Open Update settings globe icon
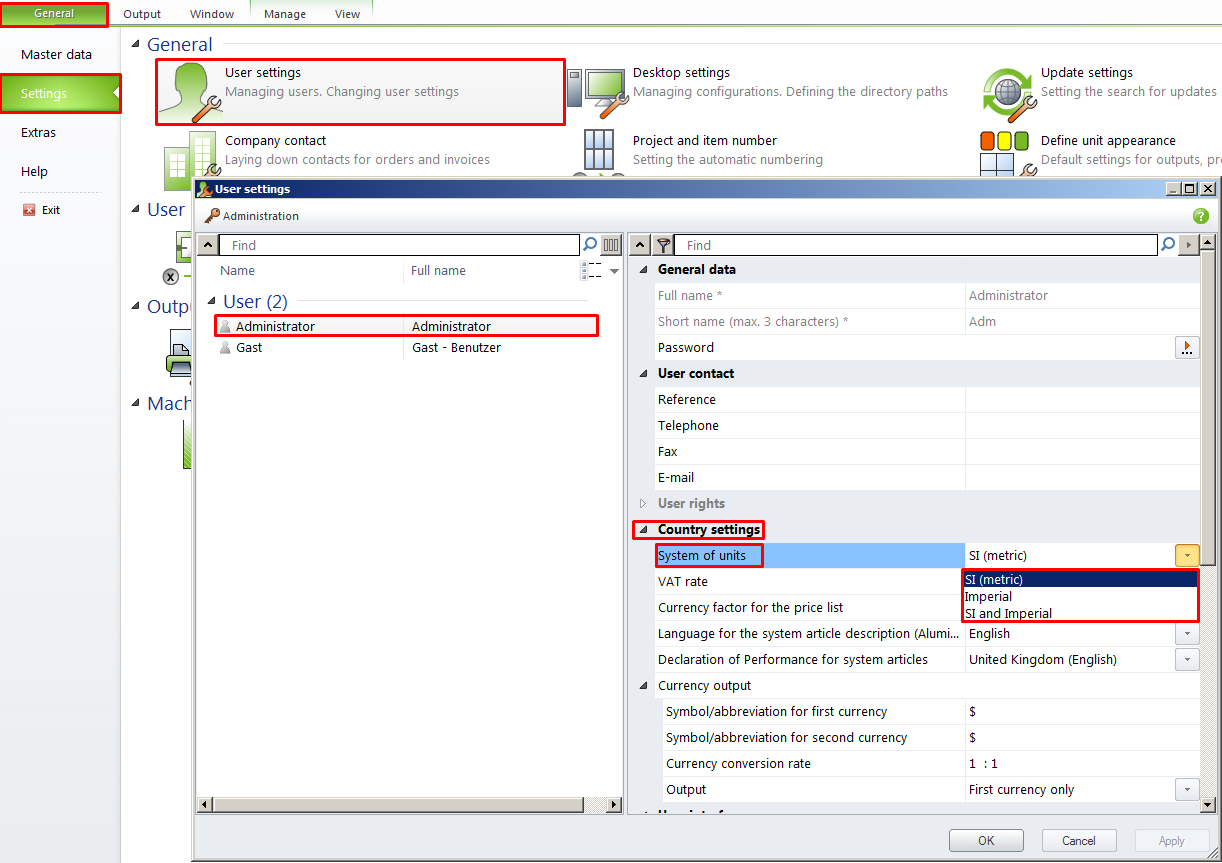Screen dimensions: 1222x863 point(1006,92)
